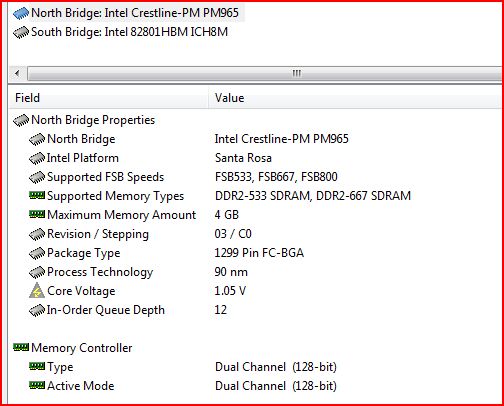Image resolution: width=504 pixels, height=406 pixels.
Task: Click the 4 GB value
Action: (x=227, y=215)
